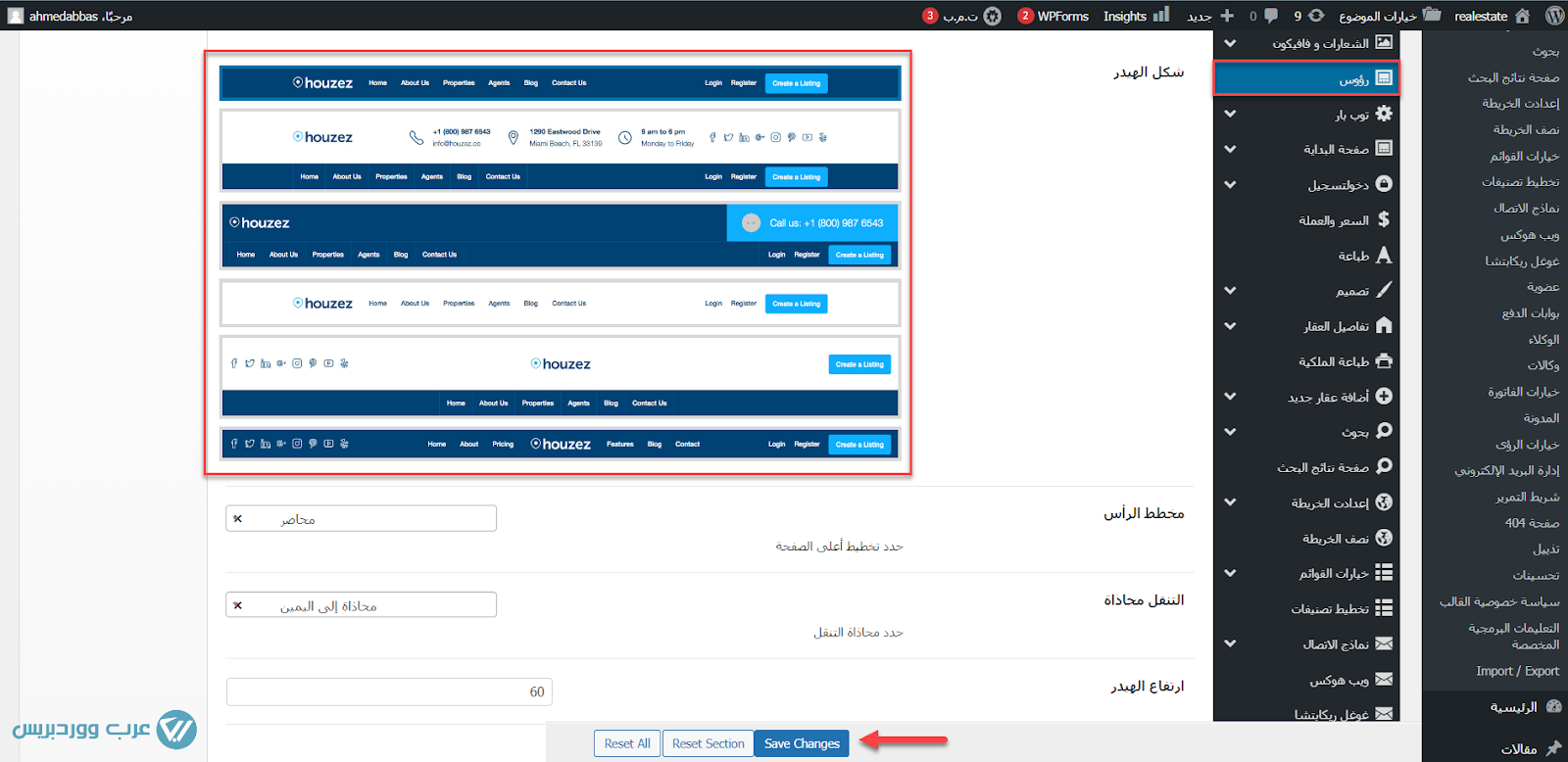Screen dimensions: 1568x762
Task: Click the home icon beside realestate
Action: (1522, 16)
